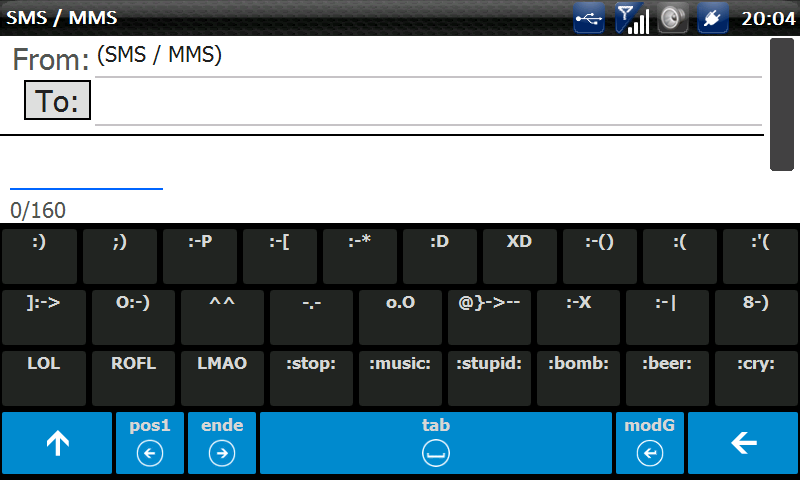The image size is (800, 480).
Task: Click the 0/160 character counter
Action: click(38, 210)
